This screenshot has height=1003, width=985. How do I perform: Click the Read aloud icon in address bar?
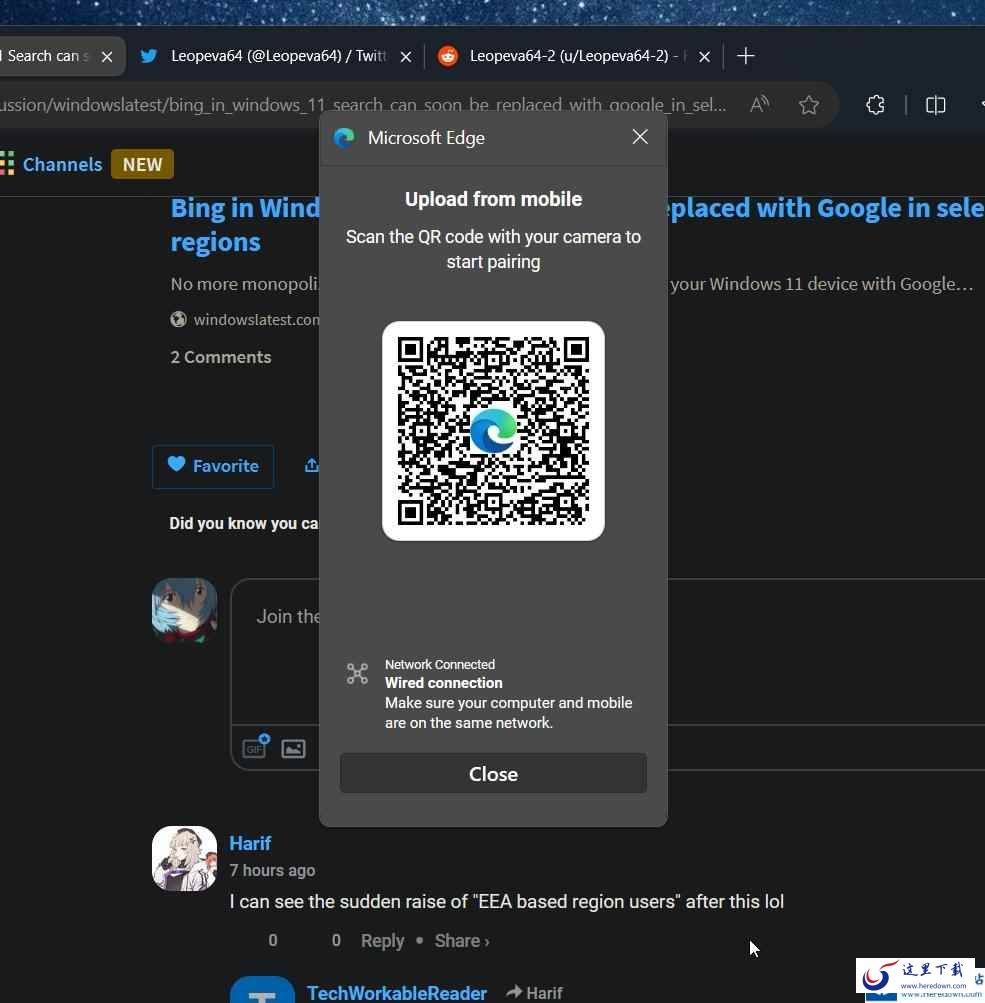[759, 104]
